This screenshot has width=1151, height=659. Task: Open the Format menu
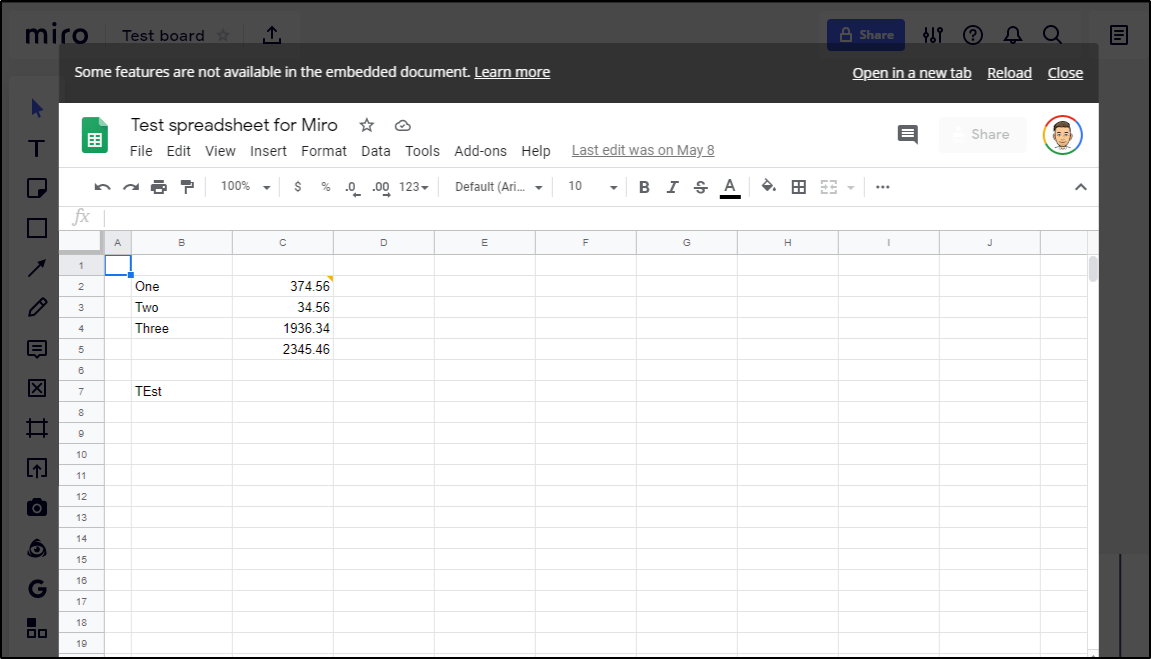[324, 150]
